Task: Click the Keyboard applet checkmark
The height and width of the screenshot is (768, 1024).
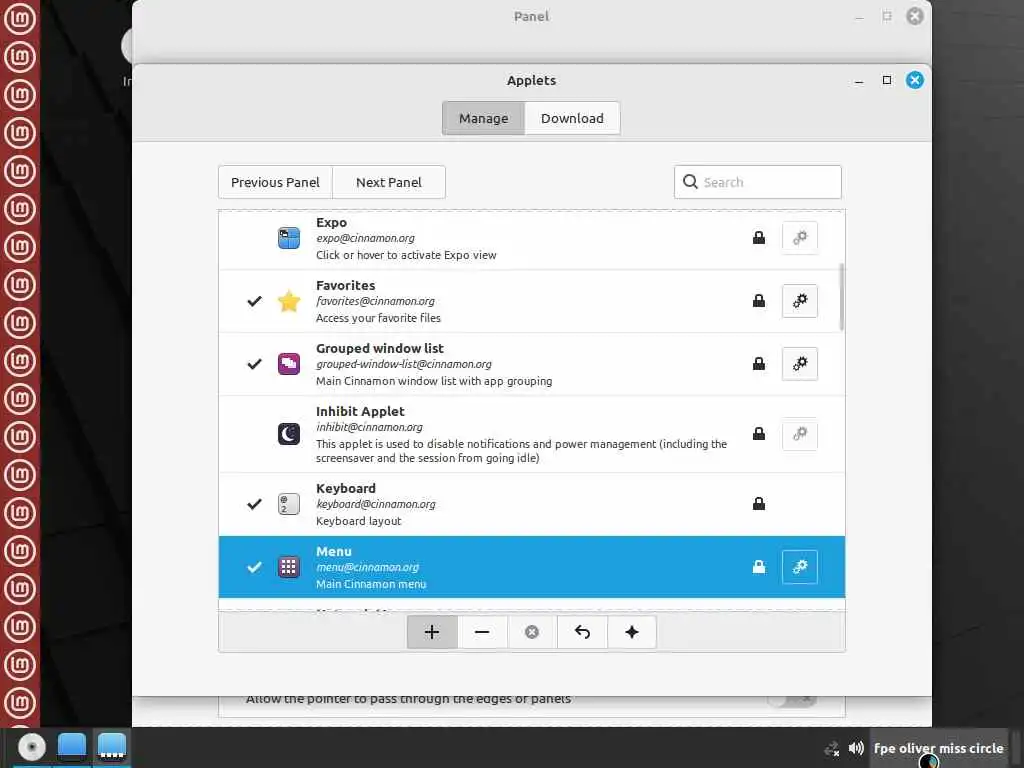Action: click(254, 504)
